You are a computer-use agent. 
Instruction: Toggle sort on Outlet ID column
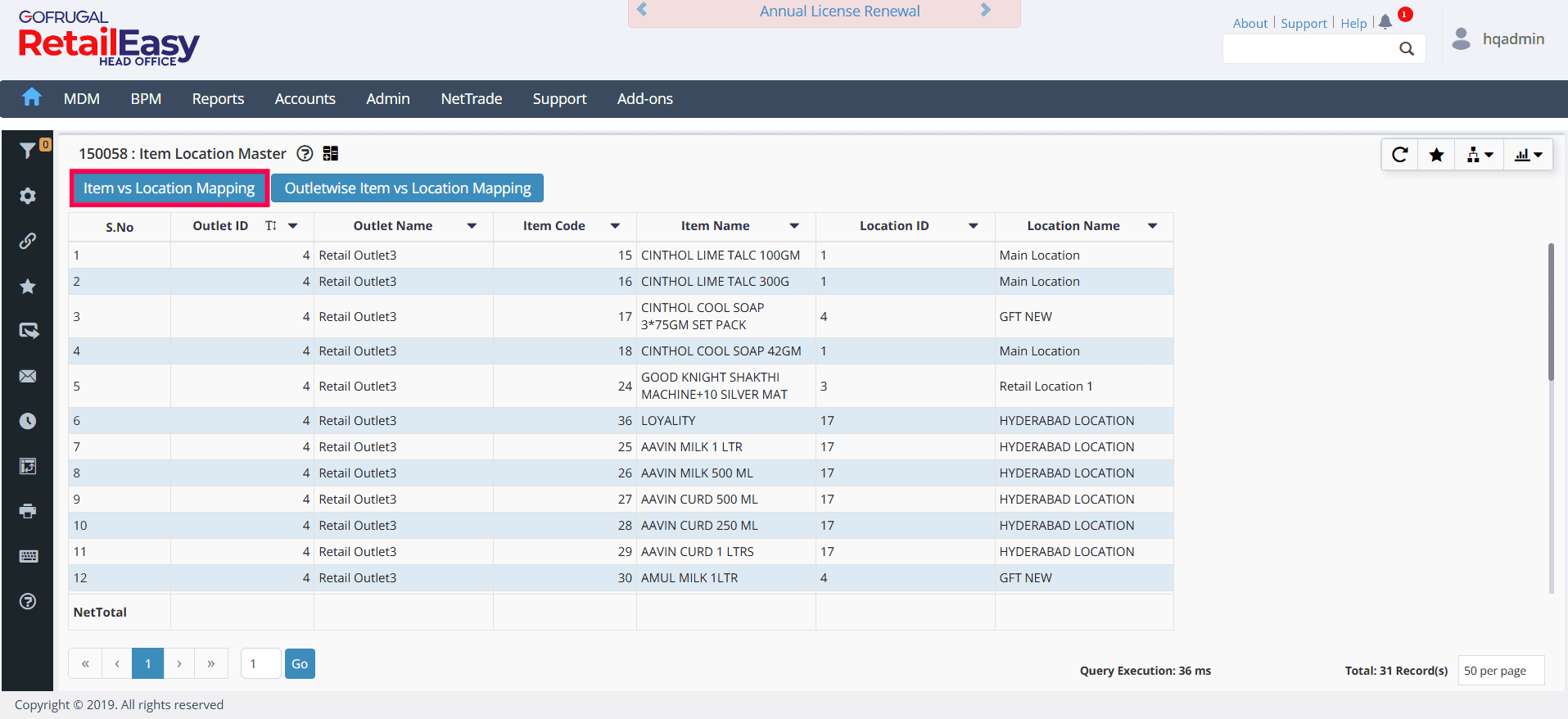(x=271, y=226)
